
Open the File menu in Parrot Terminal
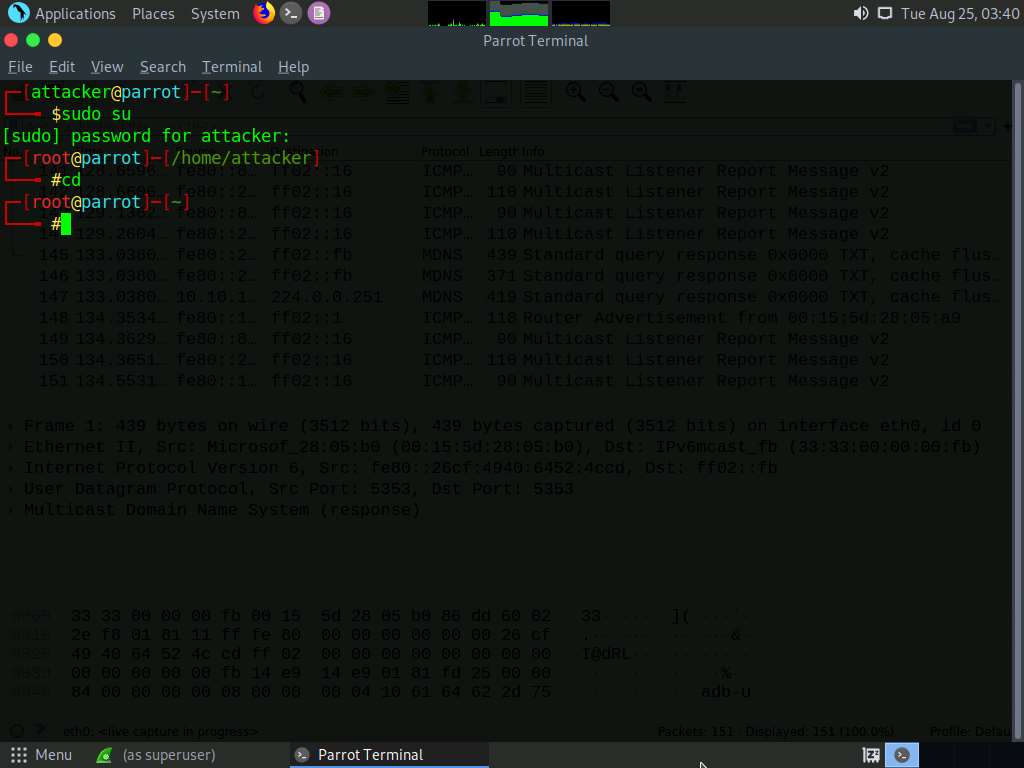point(20,67)
